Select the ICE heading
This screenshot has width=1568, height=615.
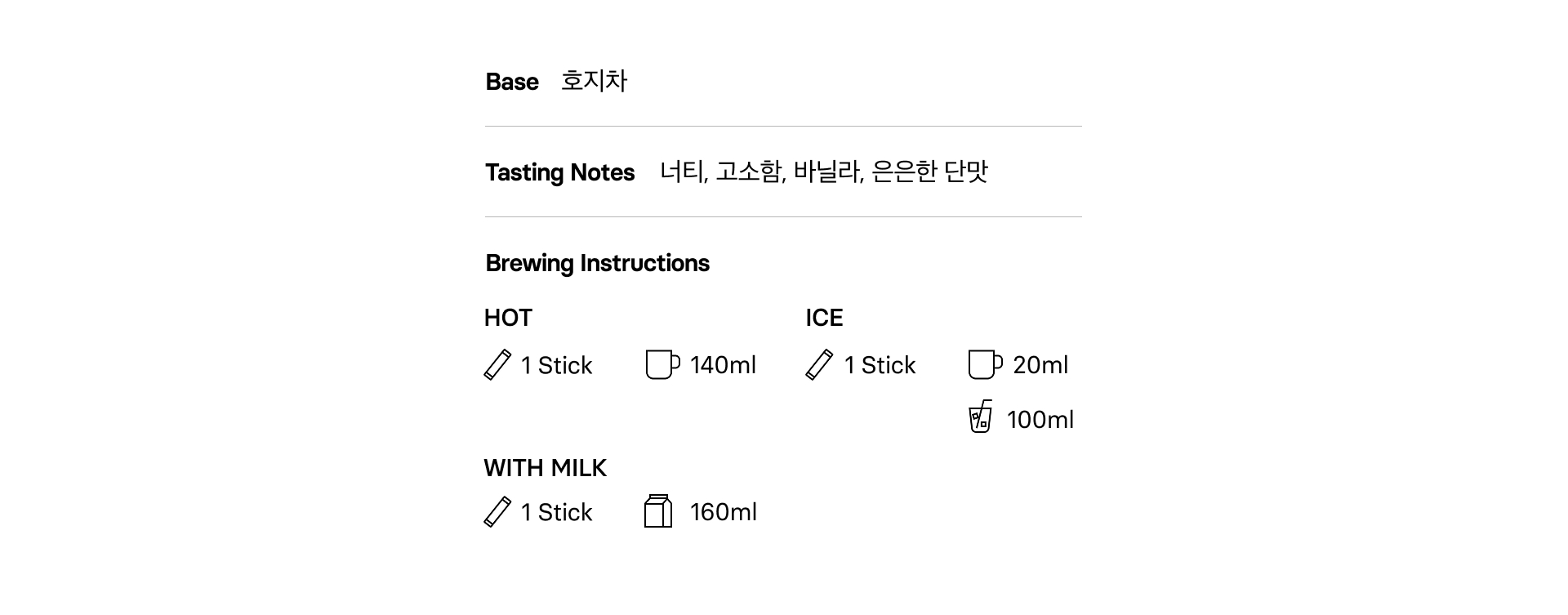pos(824,318)
